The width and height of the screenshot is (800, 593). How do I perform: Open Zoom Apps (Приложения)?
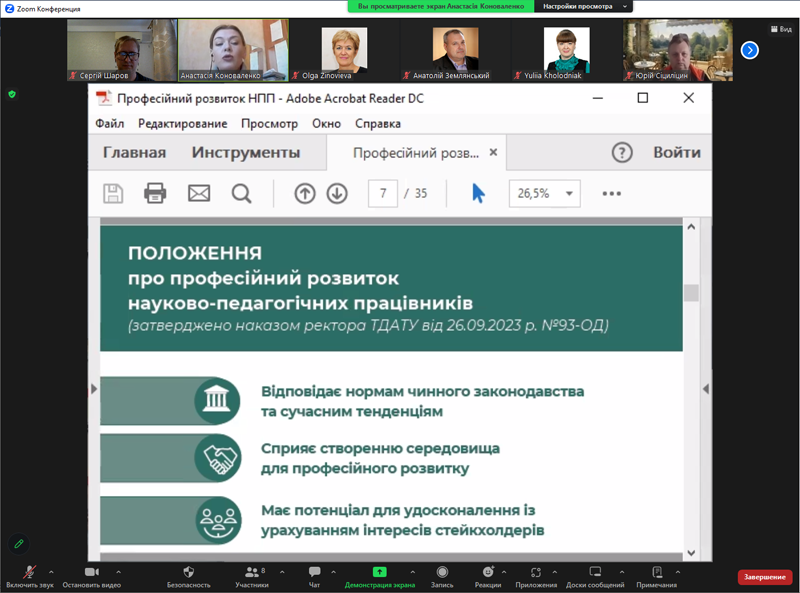point(536,577)
